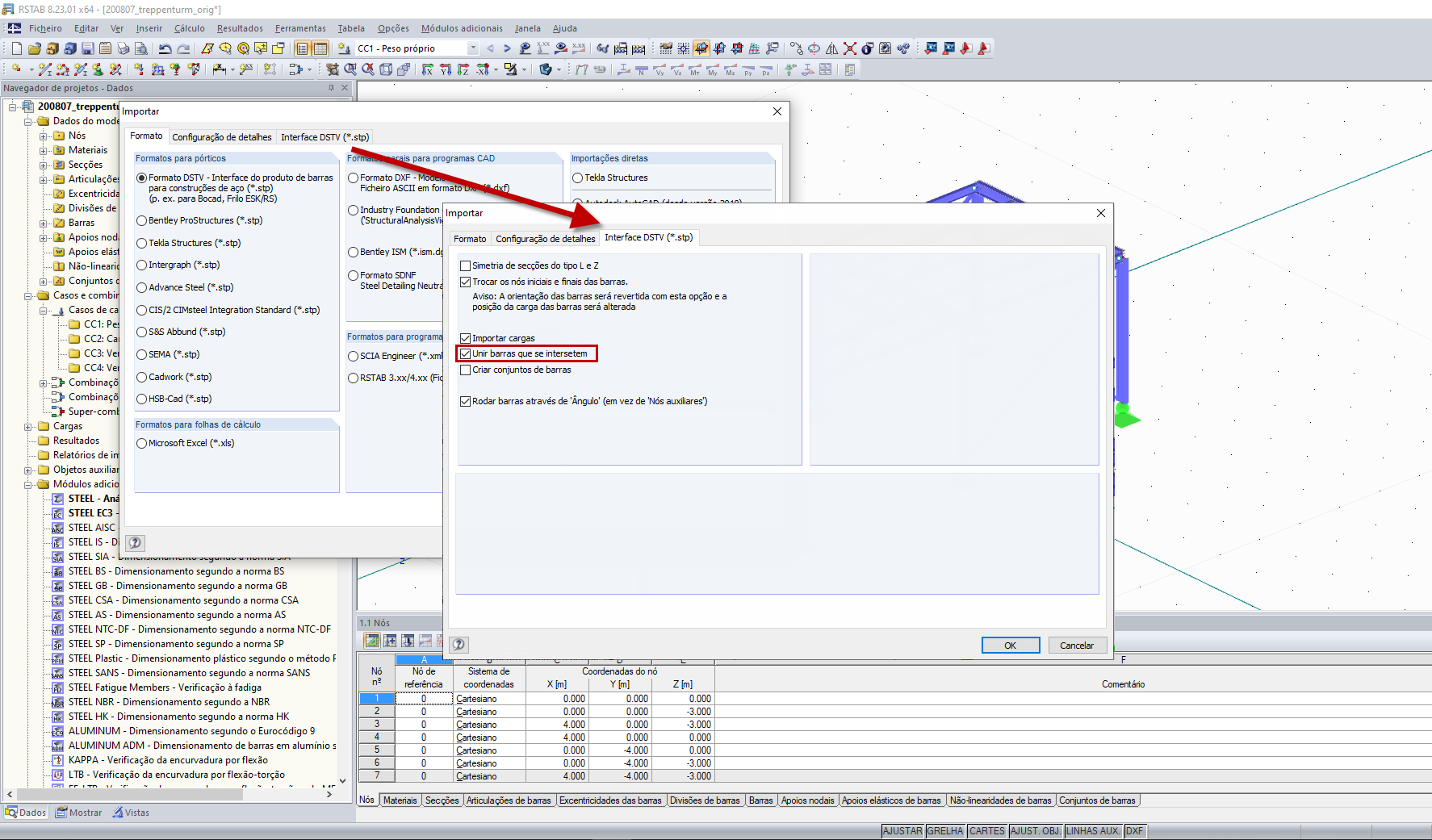Redo the last undone action
Viewport: 1432px width, 840px height.
183,48
